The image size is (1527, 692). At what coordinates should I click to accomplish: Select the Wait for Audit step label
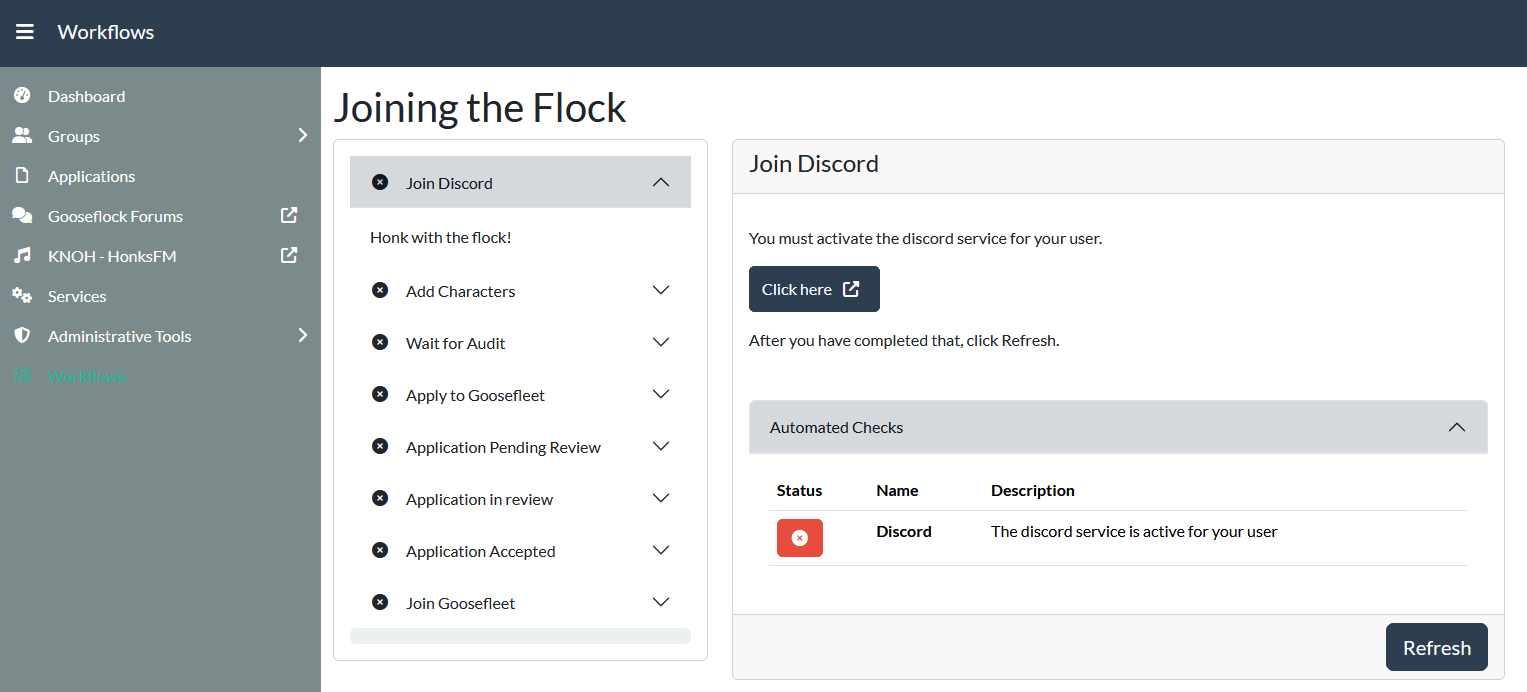click(x=455, y=343)
